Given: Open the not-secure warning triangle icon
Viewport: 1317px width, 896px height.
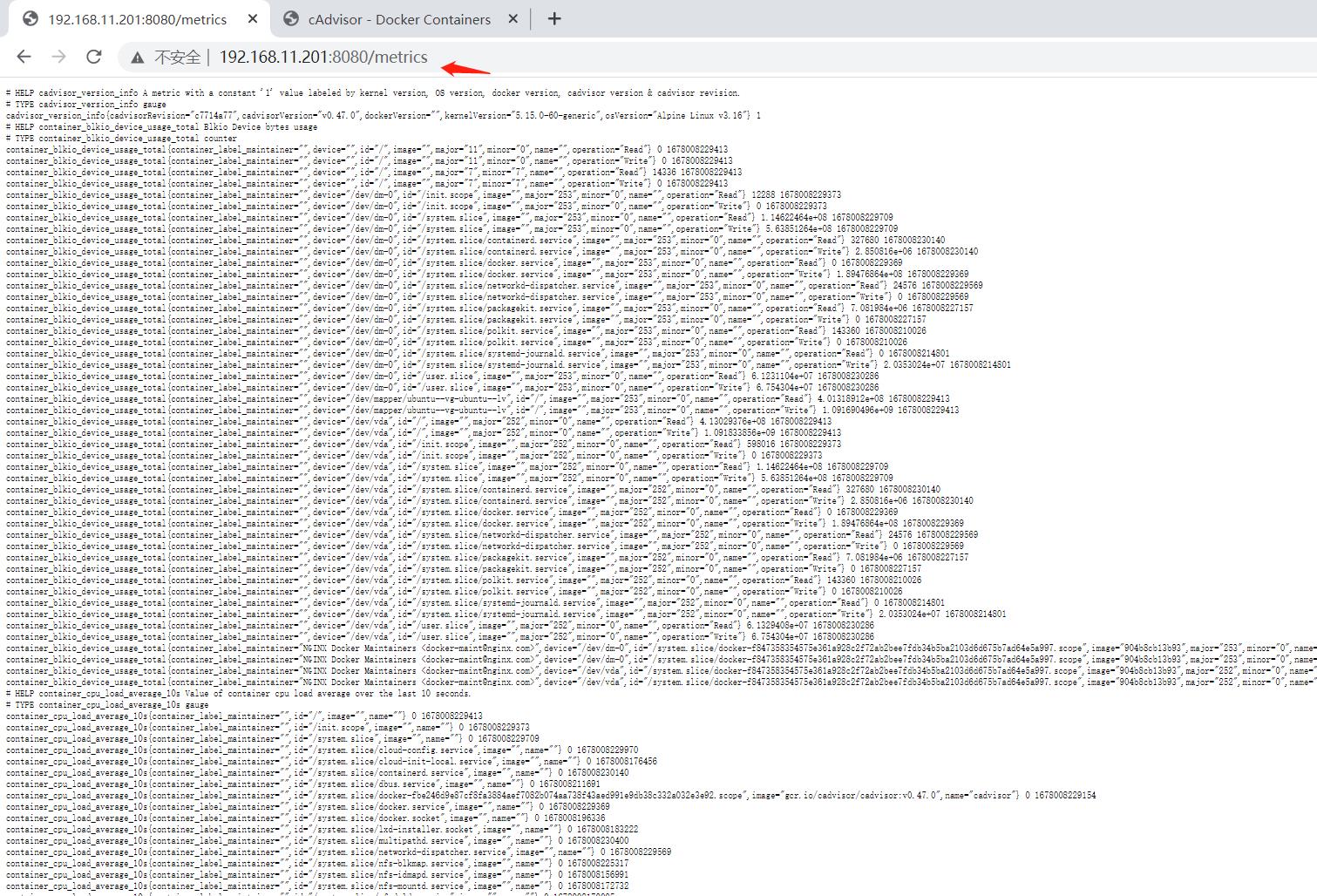Looking at the screenshot, I should (x=137, y=58).
